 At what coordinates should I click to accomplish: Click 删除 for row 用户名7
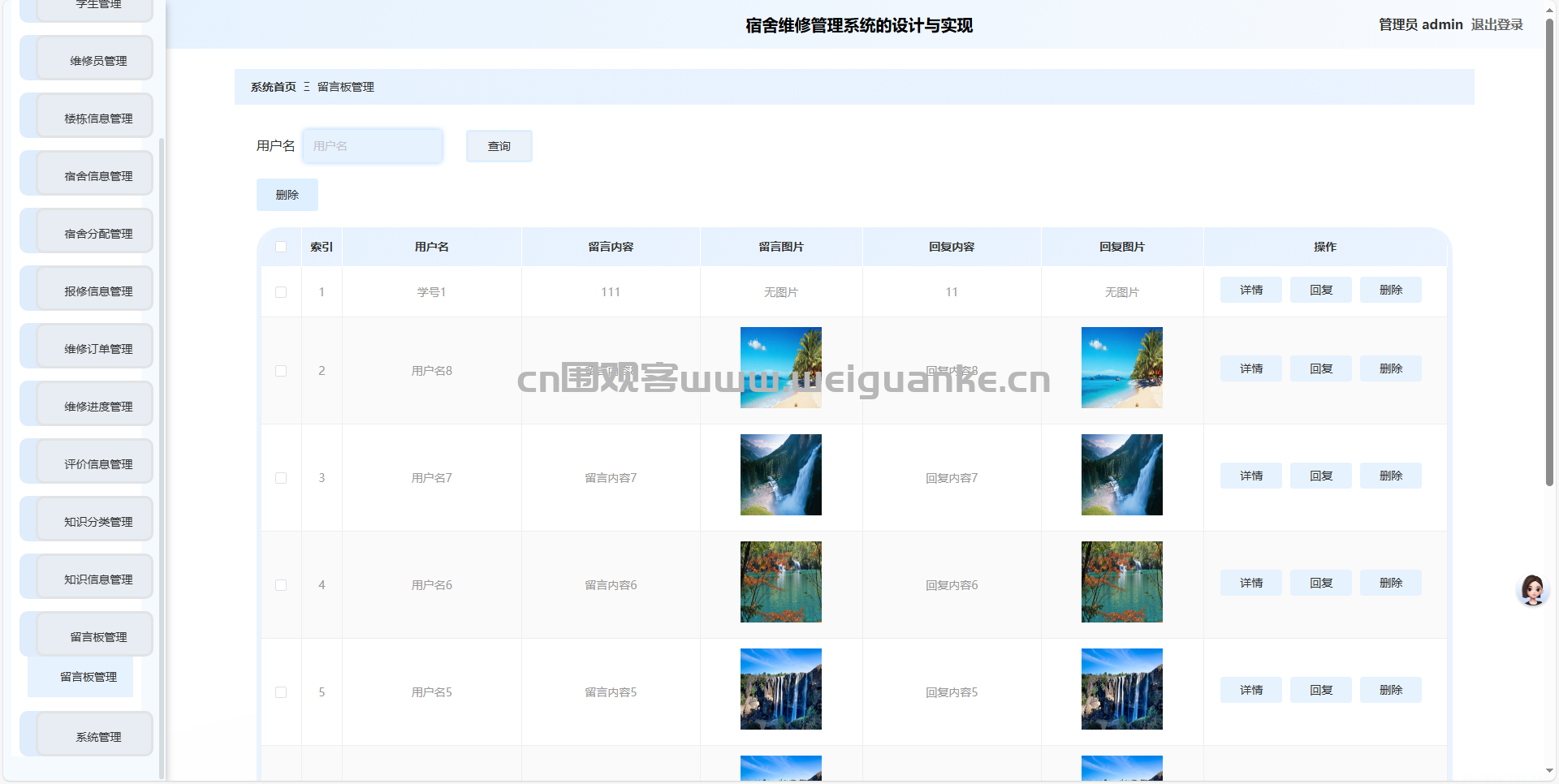(1391, 476)
